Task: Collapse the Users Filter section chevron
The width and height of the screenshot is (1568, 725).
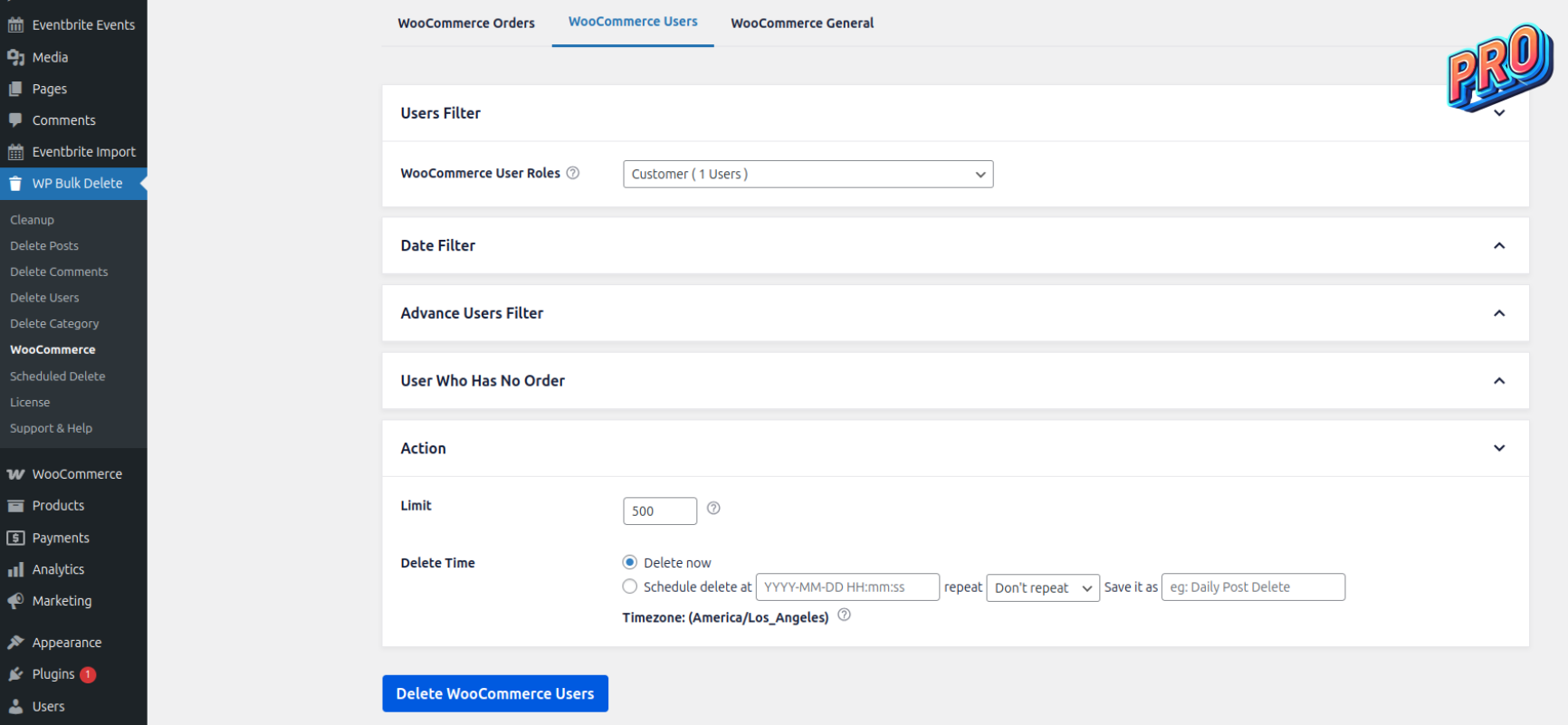Action: [x=1499, y=113]
